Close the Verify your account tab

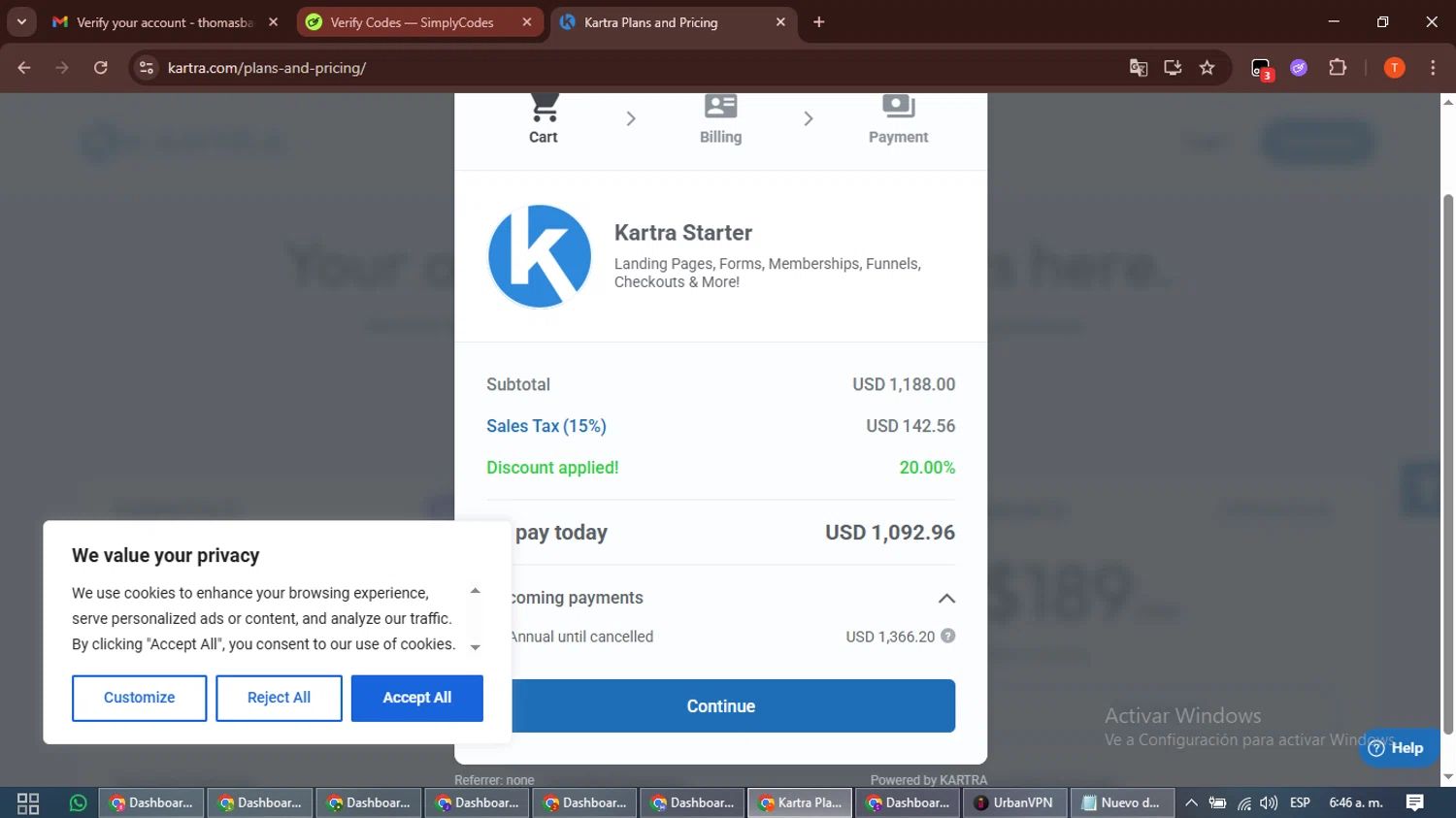click(273, 22)
